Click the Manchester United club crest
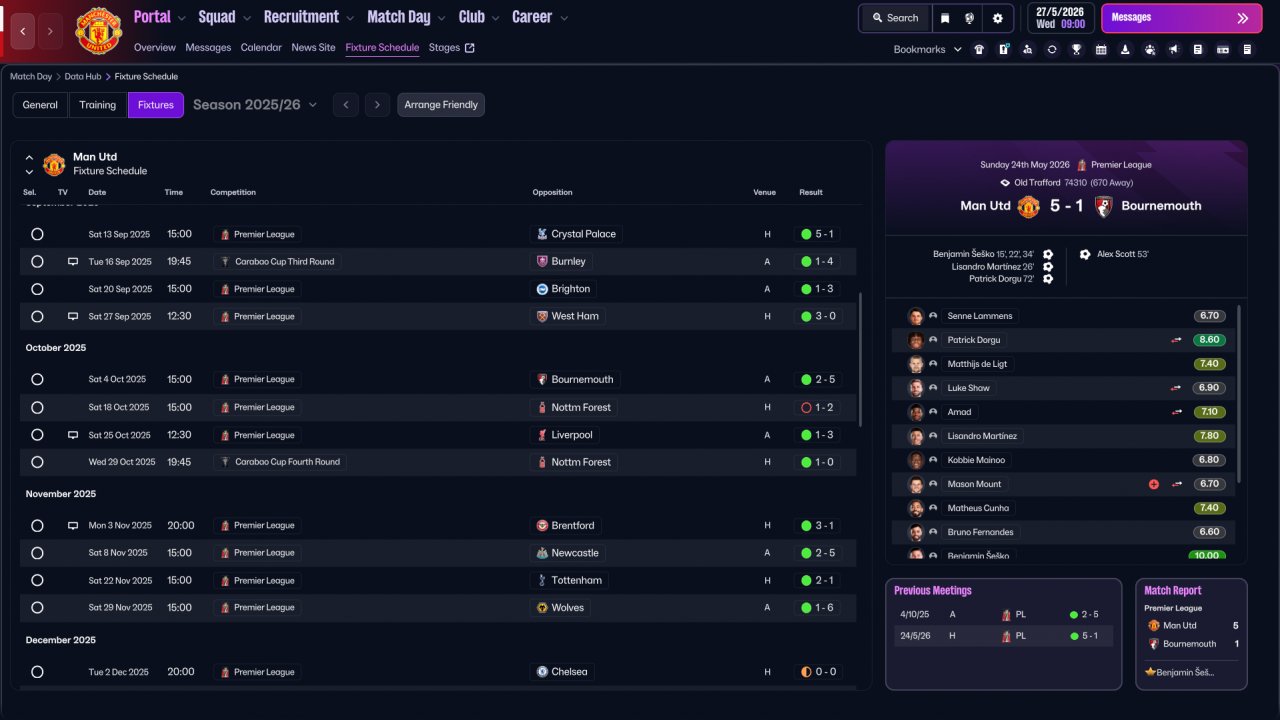This screenshot has height=720, width=1280. 98,31
